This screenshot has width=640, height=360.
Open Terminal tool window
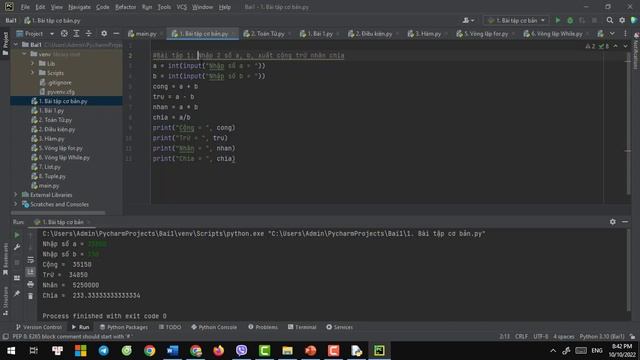coord(302,327)
